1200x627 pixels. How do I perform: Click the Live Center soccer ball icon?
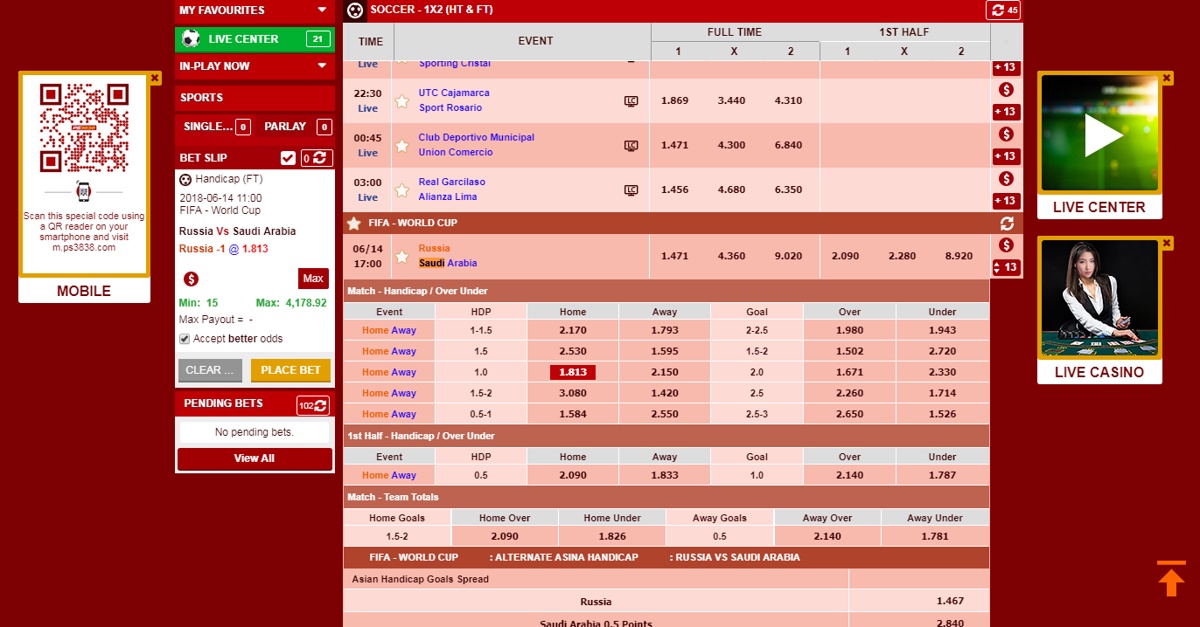[x=190, y=39]
